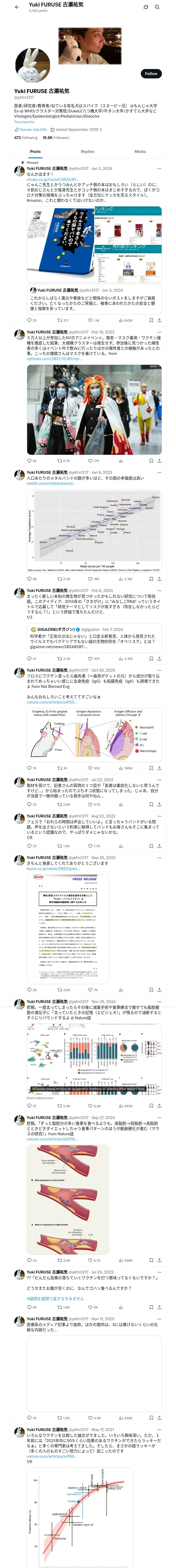176x1568 pixels.
Task: Open the cosplay convention photo
Action: click(94, 409)
